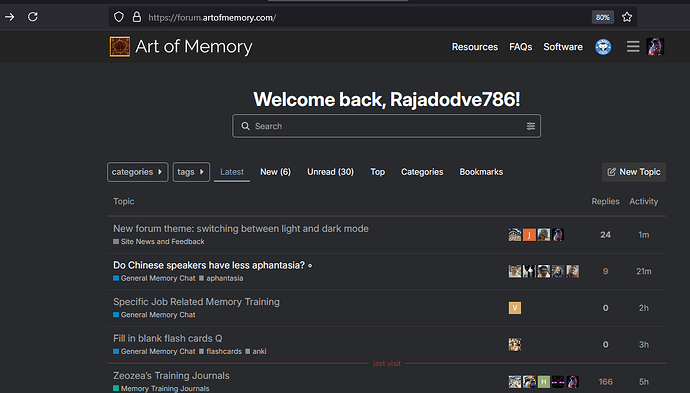Click first poster avatar in Chinese speakers topic

coord(515,271)
